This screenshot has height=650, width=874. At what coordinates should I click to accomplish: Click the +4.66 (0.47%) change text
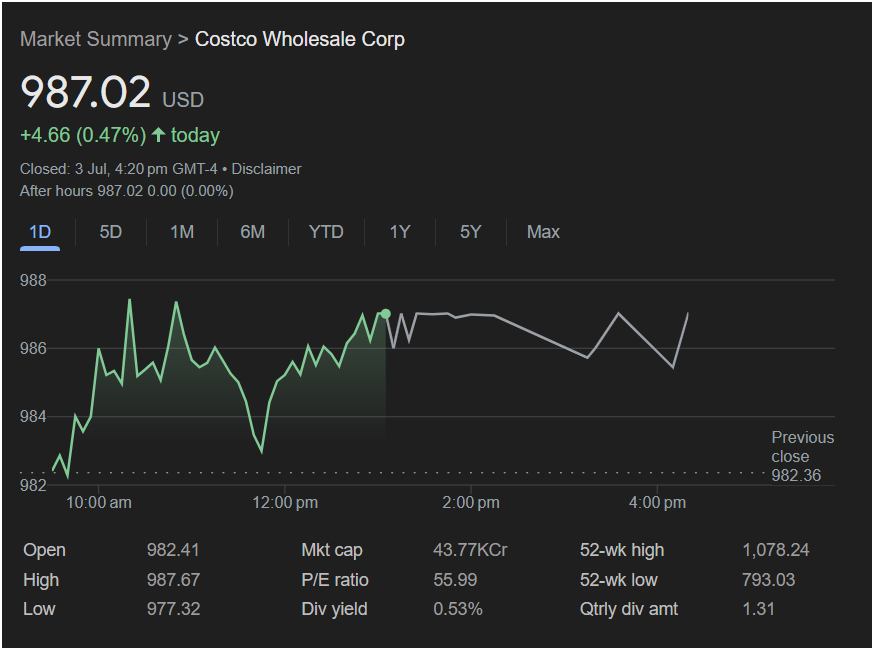pyautogui.click(x=83, y=135)
